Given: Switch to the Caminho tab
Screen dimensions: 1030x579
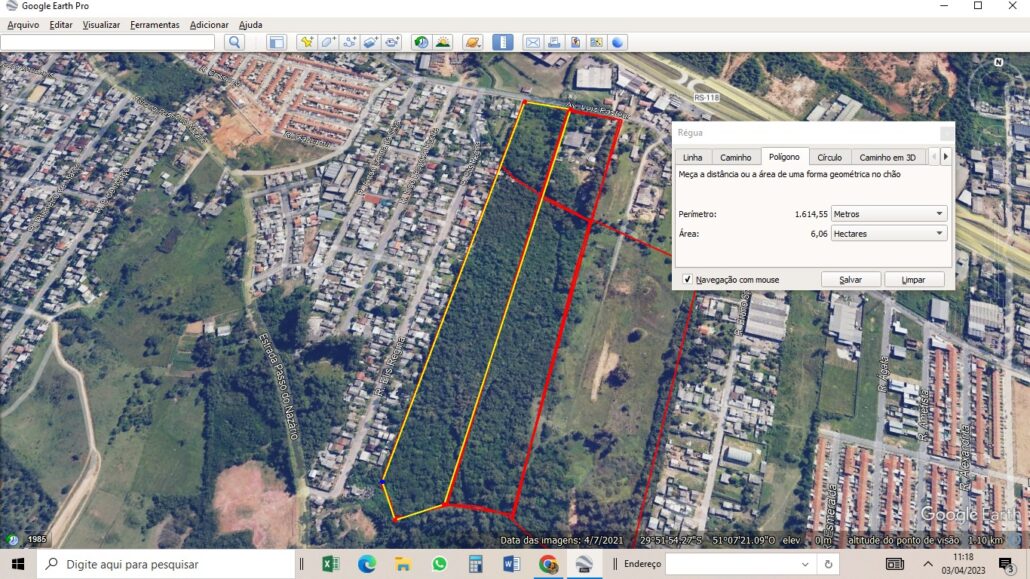Looking at the screenshot, I should coord(735,157).
